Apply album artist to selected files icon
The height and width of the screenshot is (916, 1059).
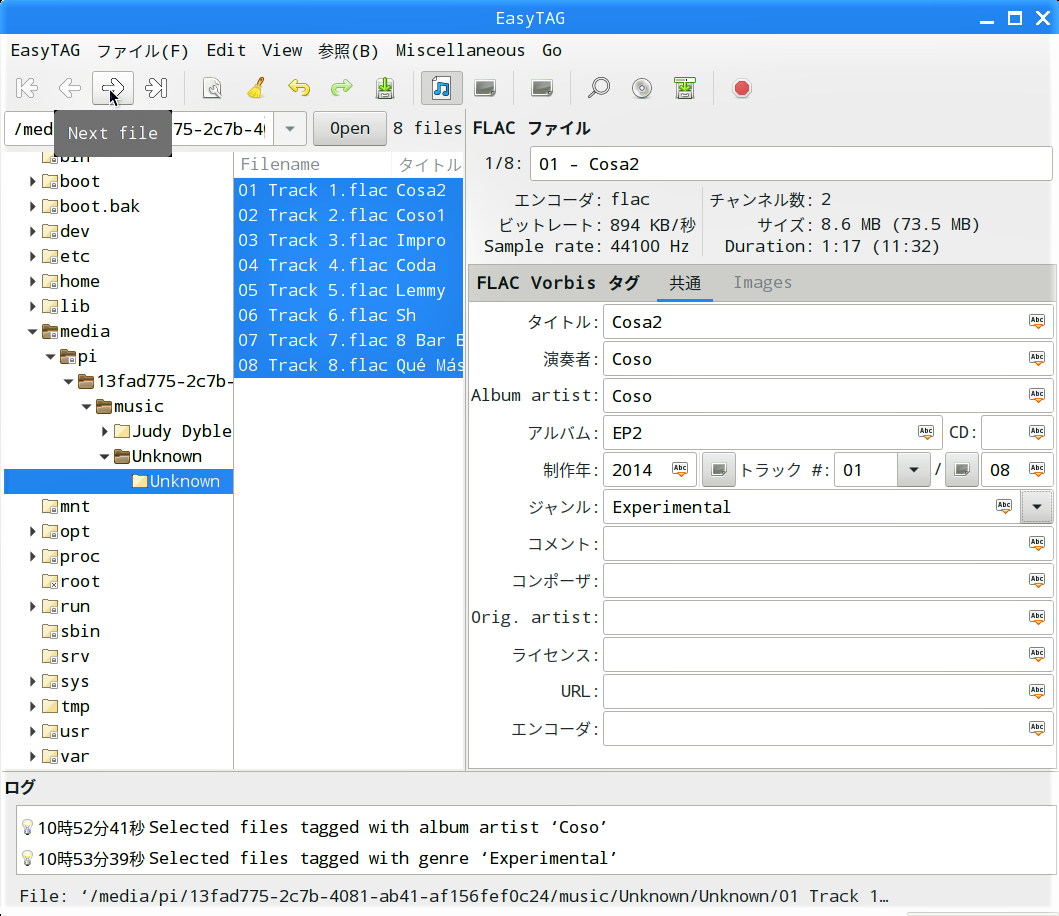(x=1037, y=395)
